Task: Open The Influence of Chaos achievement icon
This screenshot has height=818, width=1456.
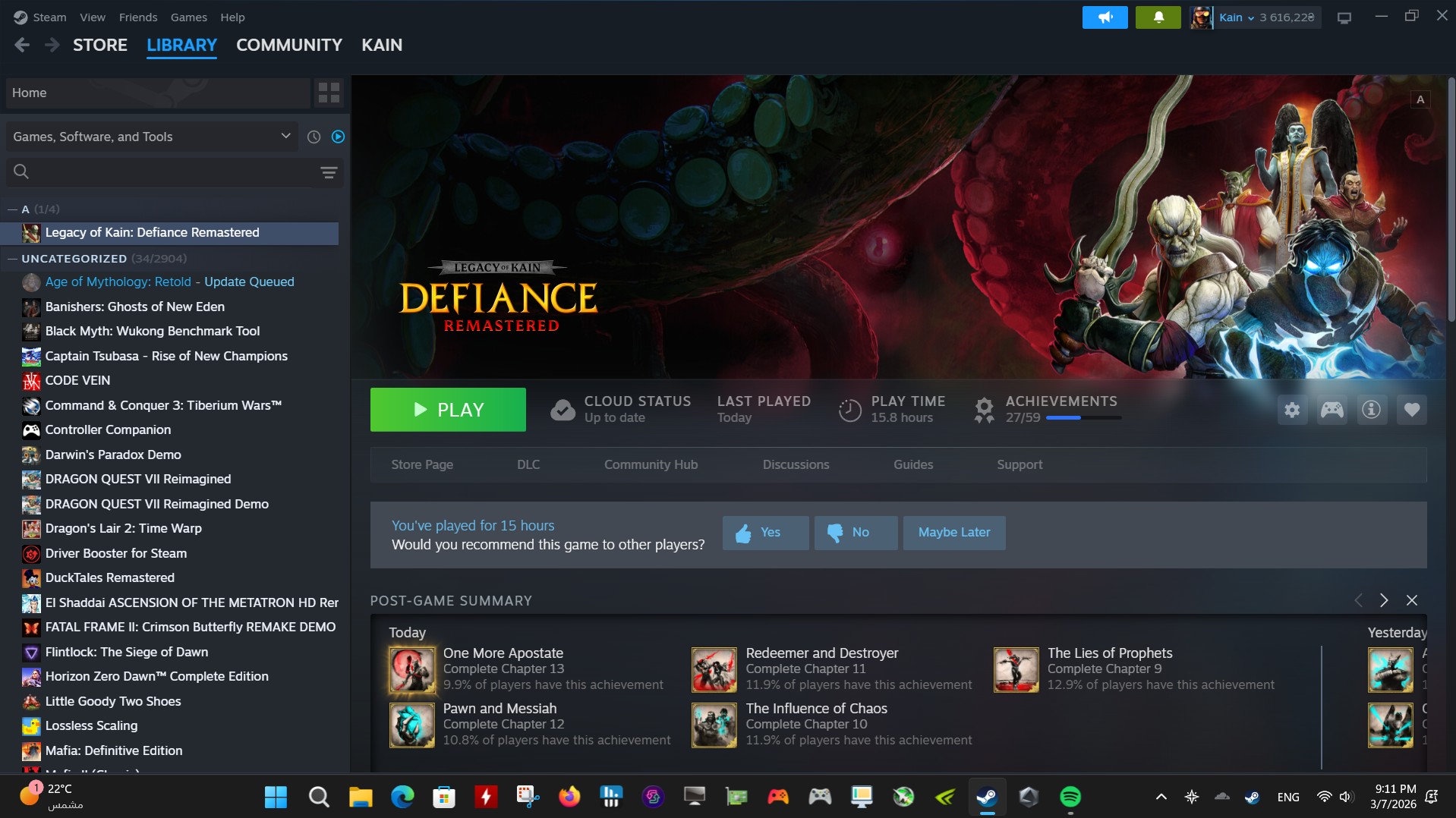Action: tap(714, 725)
